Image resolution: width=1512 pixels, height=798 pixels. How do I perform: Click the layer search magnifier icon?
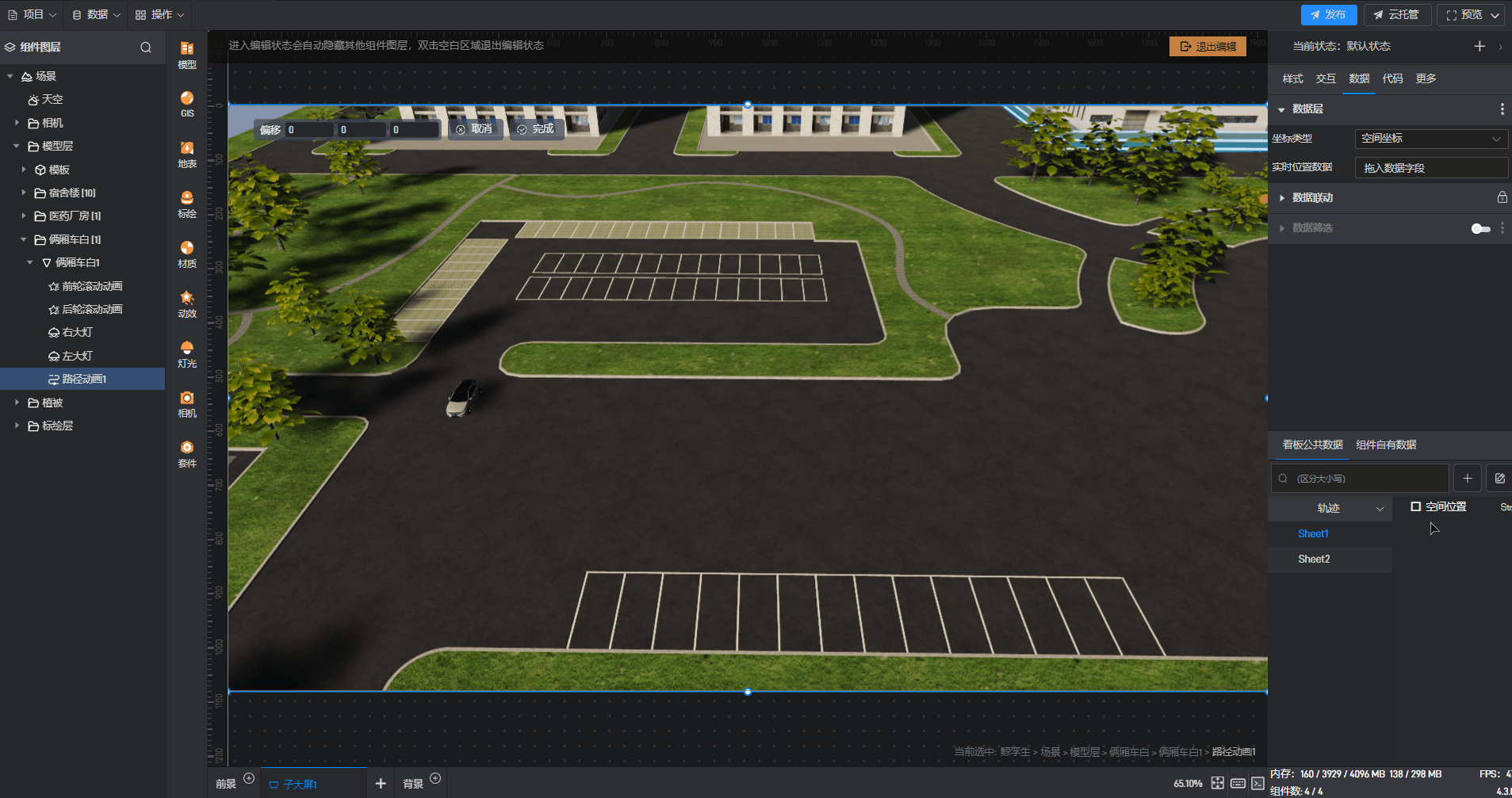[x=146, y=48]
